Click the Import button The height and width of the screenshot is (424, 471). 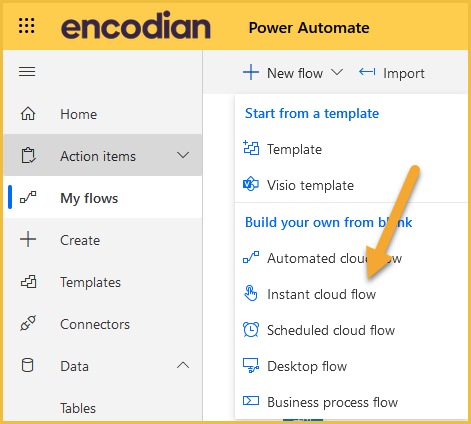click(392, 73)
